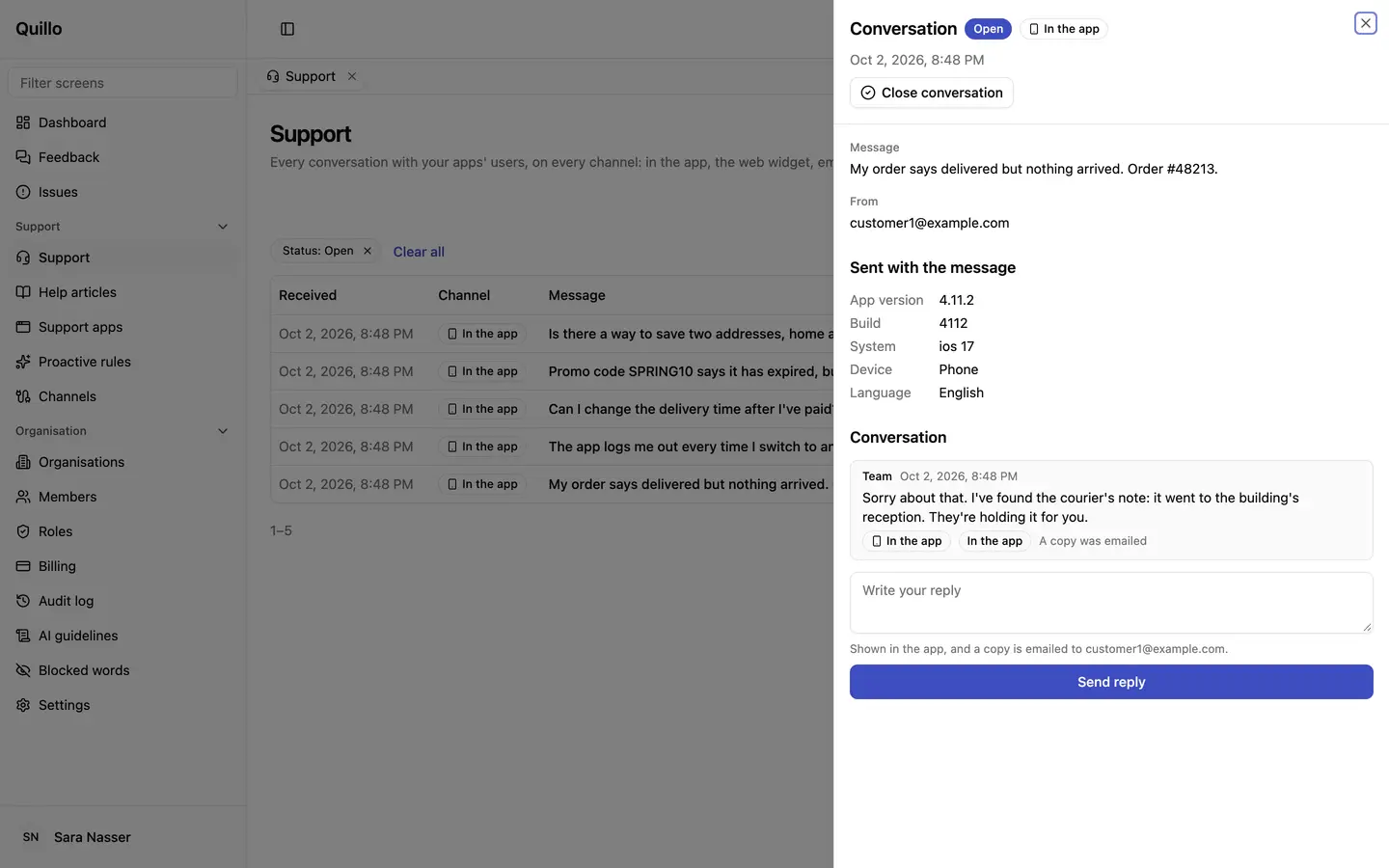Click customer1@example.com under From

(929, 223)
